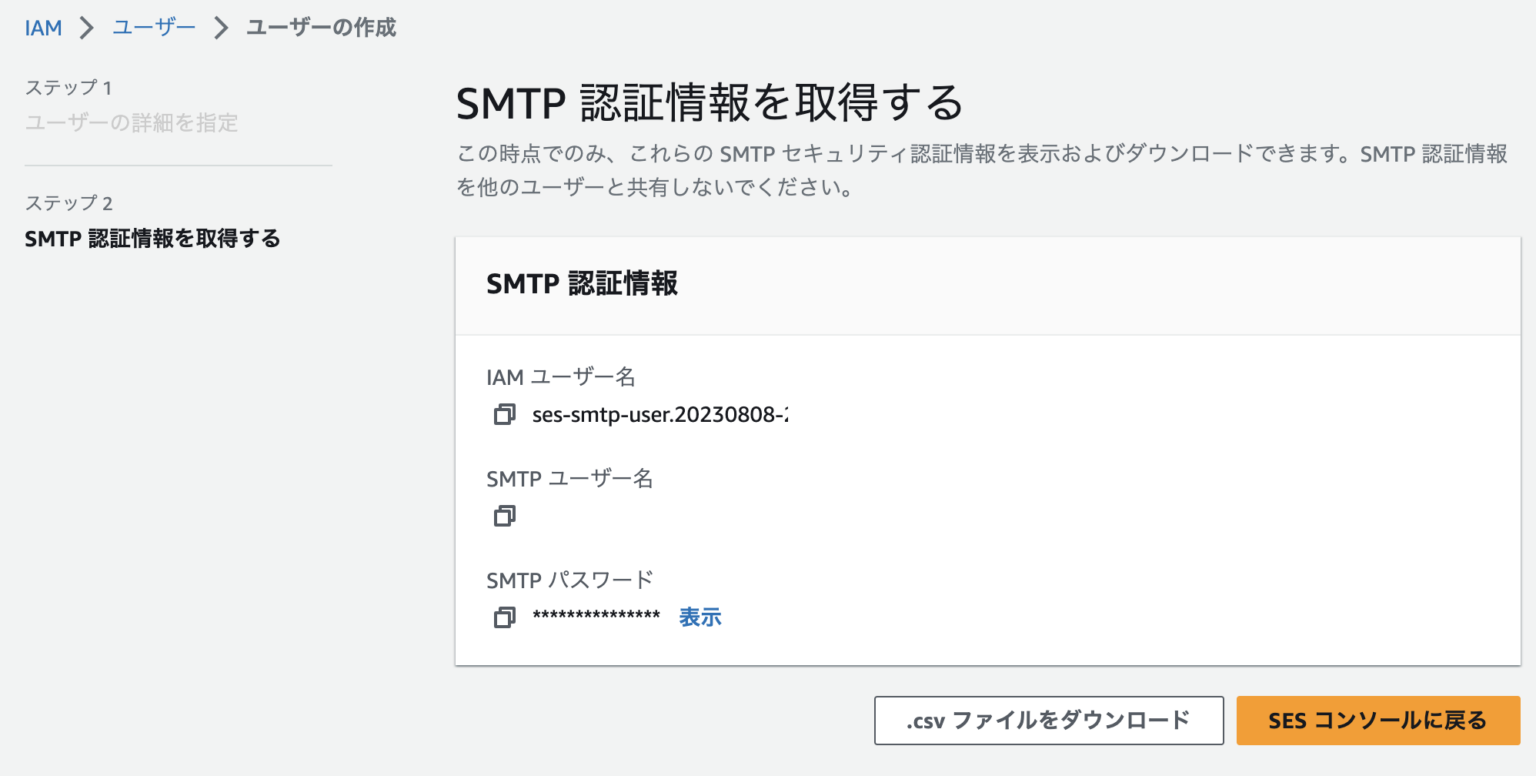The height and width of the screenshot is (776, 1536).
Task: Click the copy icon under SMTP ユーザー名
Action: point(504,515)
